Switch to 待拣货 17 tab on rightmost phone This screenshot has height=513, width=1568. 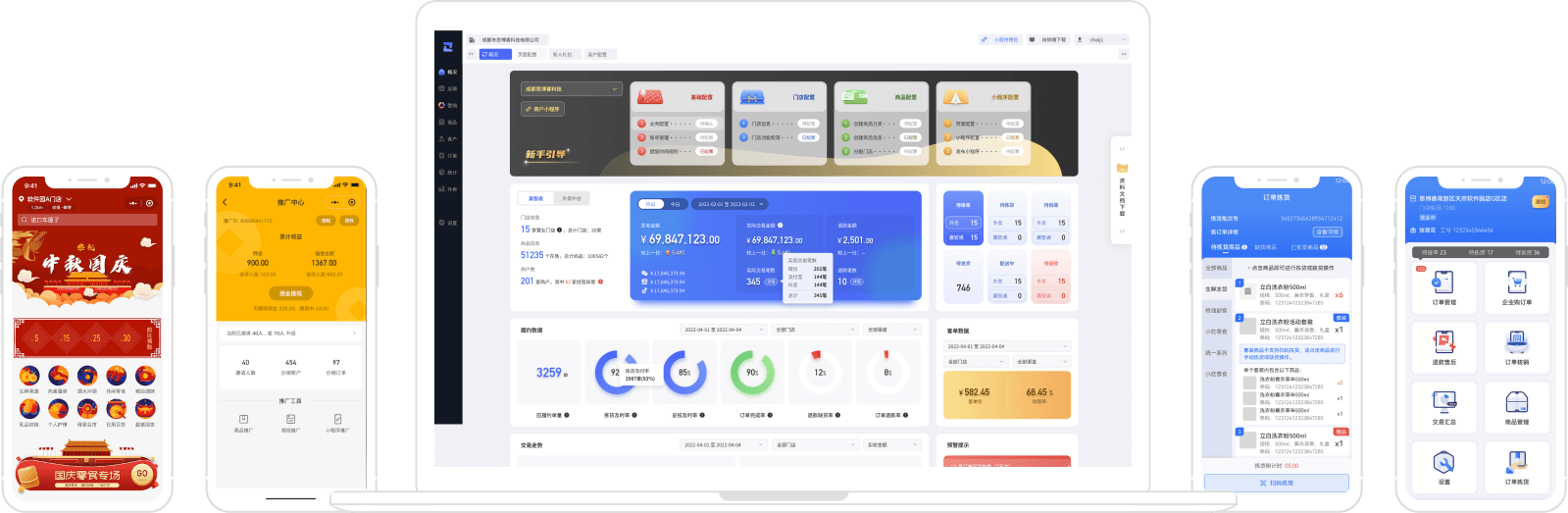[x=1481, y=252]
